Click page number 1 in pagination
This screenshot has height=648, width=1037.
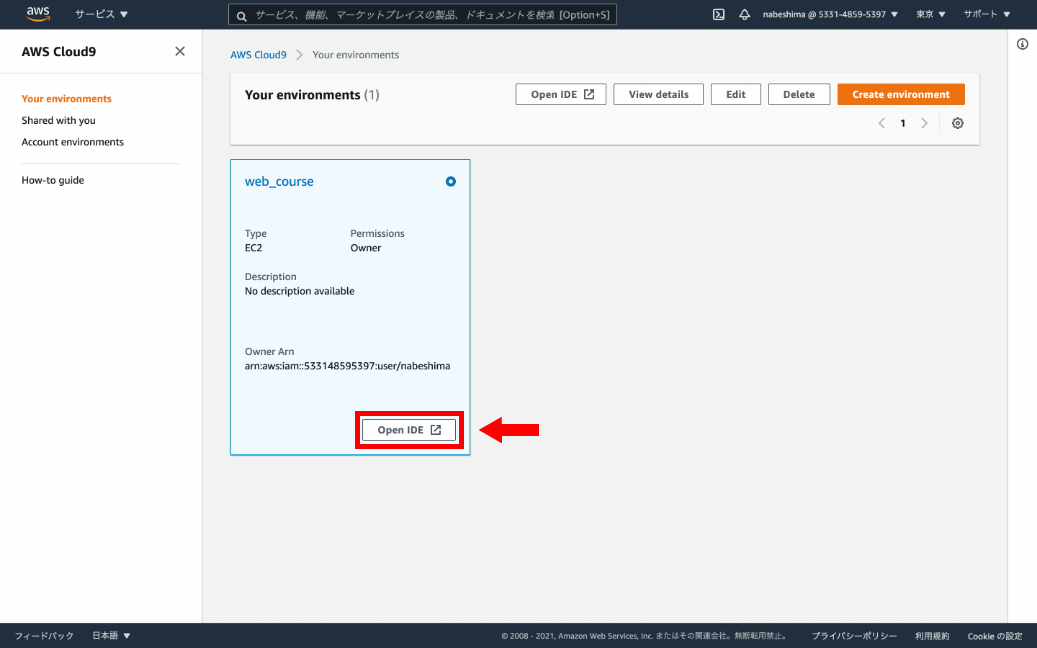tap(903, 123)
